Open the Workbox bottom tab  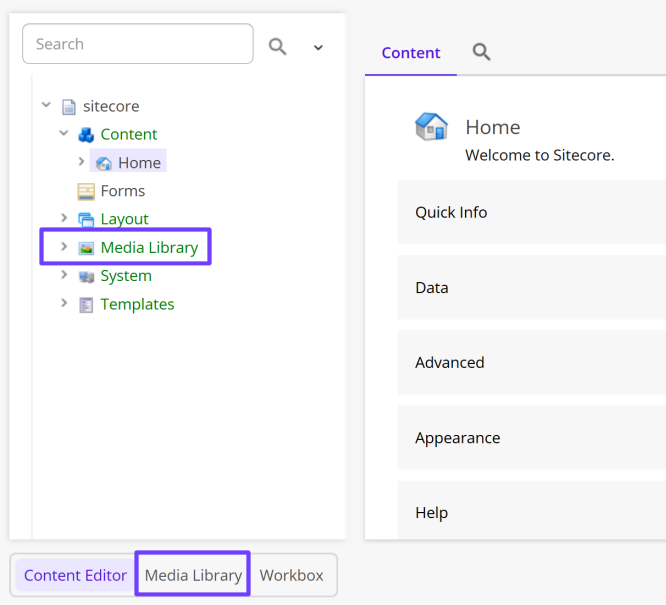click(x=291, y=575)
